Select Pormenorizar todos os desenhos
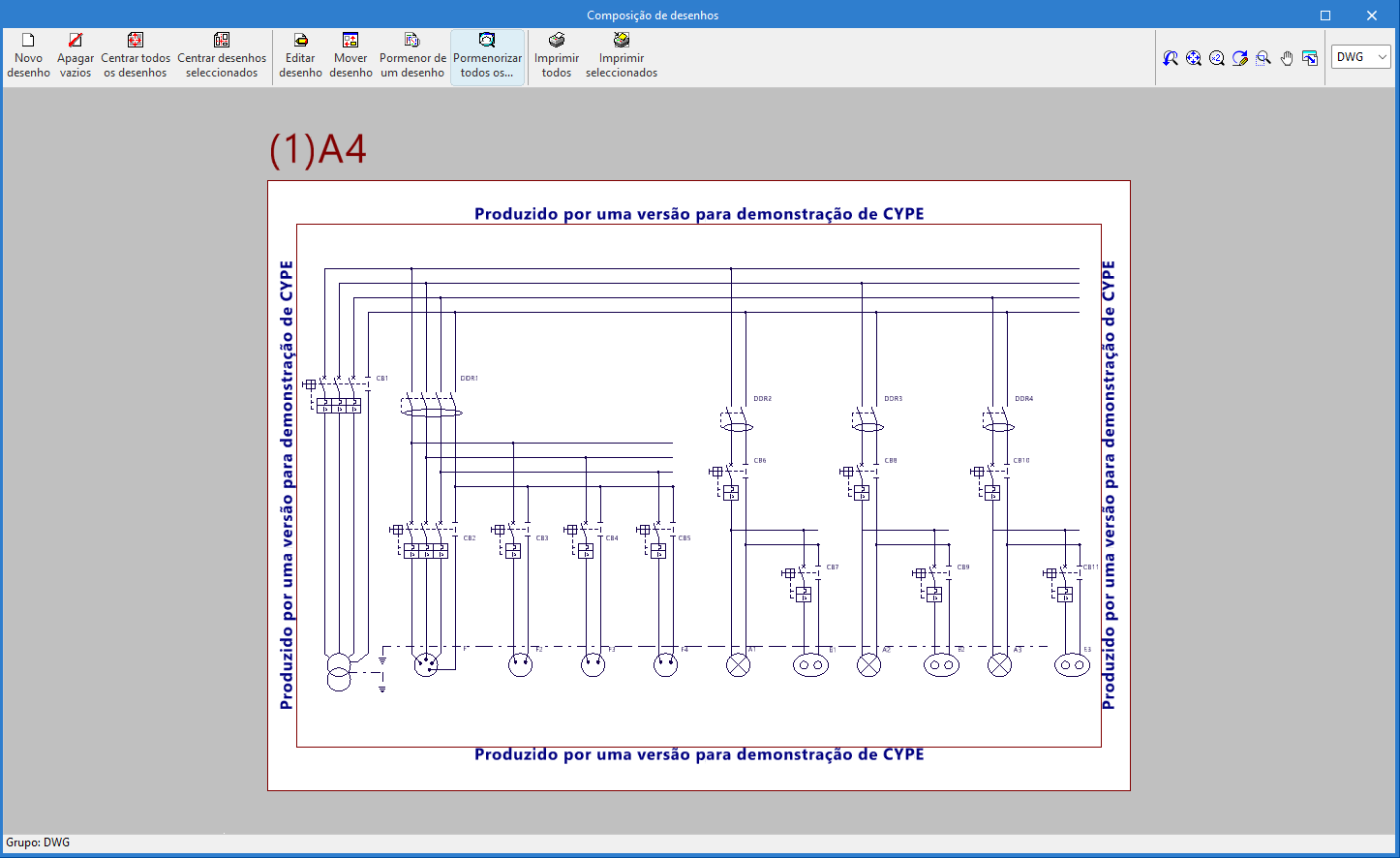The image size is (1400, 858). [487, 57]
